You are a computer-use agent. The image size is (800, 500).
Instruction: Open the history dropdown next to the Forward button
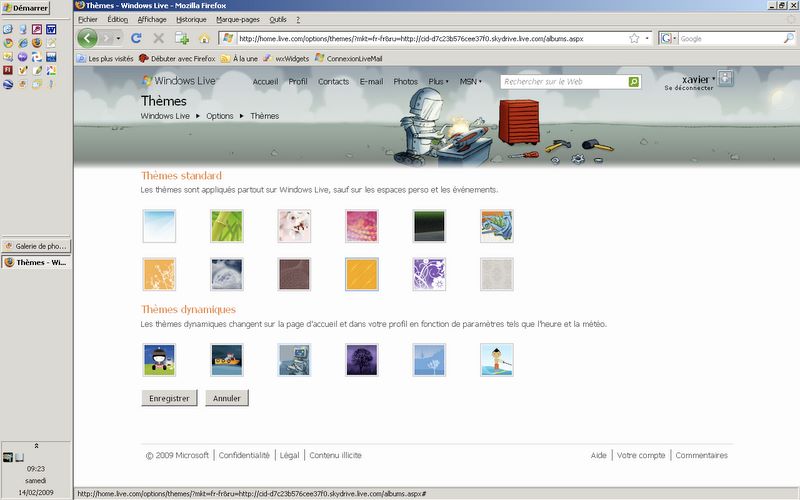118,38
